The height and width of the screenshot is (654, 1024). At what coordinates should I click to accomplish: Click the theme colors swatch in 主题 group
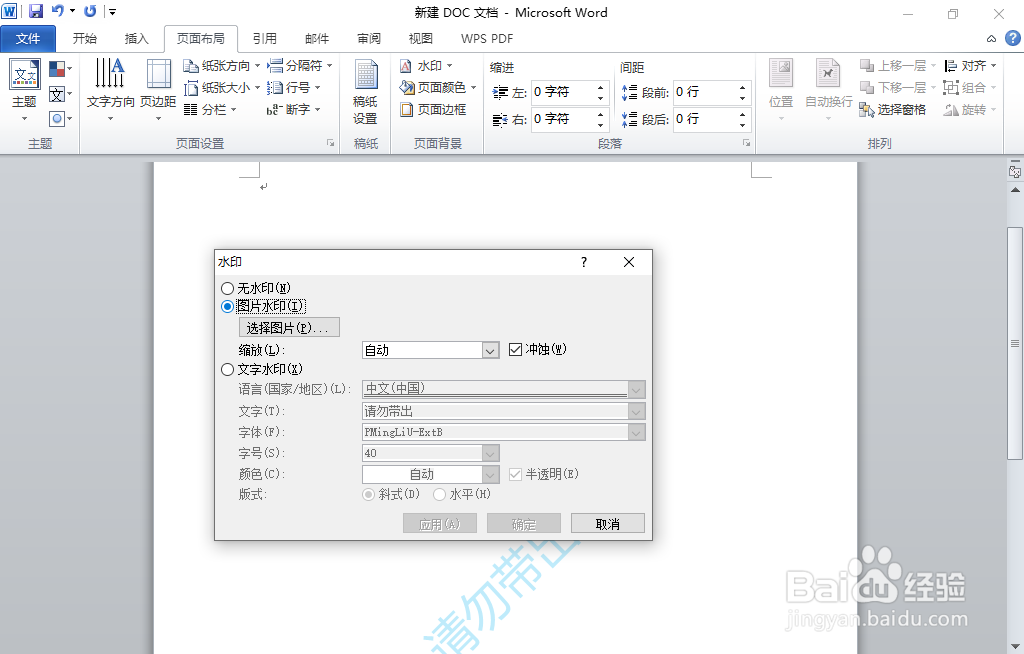[x=58, y=68]
